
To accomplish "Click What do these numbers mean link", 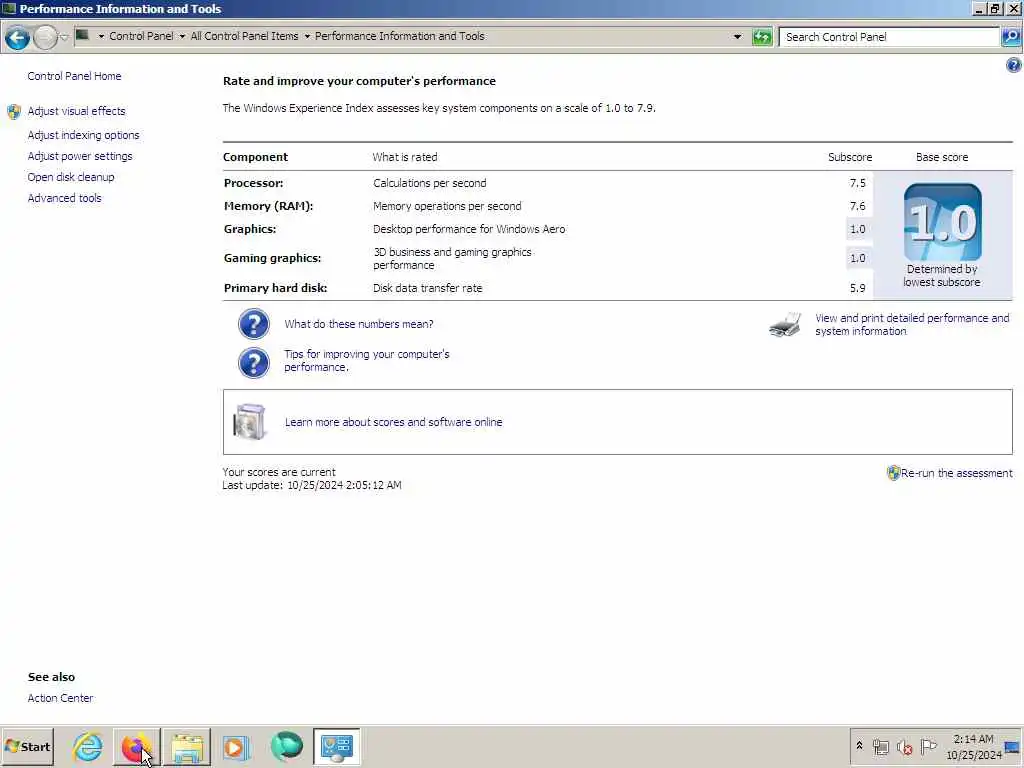I will point(359,324).
